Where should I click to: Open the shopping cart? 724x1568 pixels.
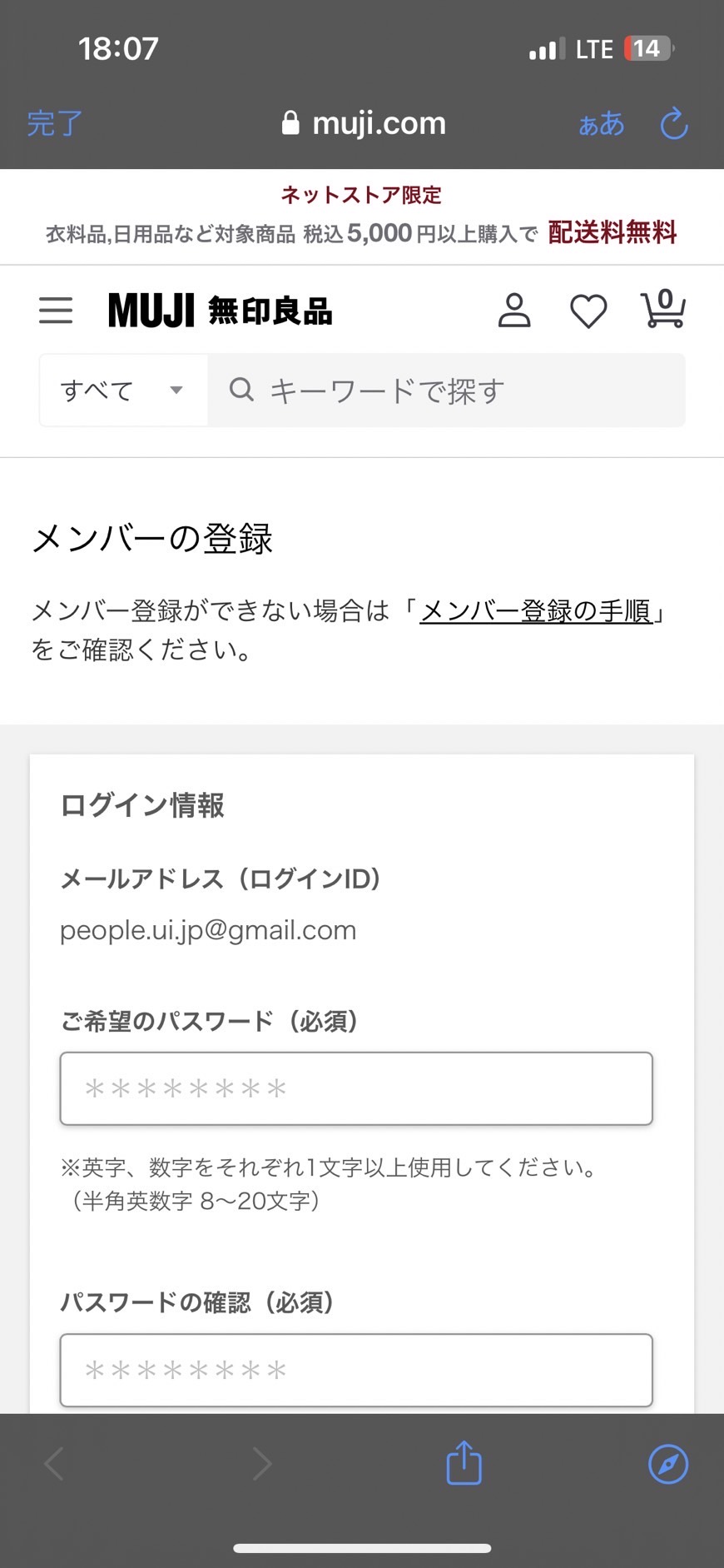click(663, 309)
